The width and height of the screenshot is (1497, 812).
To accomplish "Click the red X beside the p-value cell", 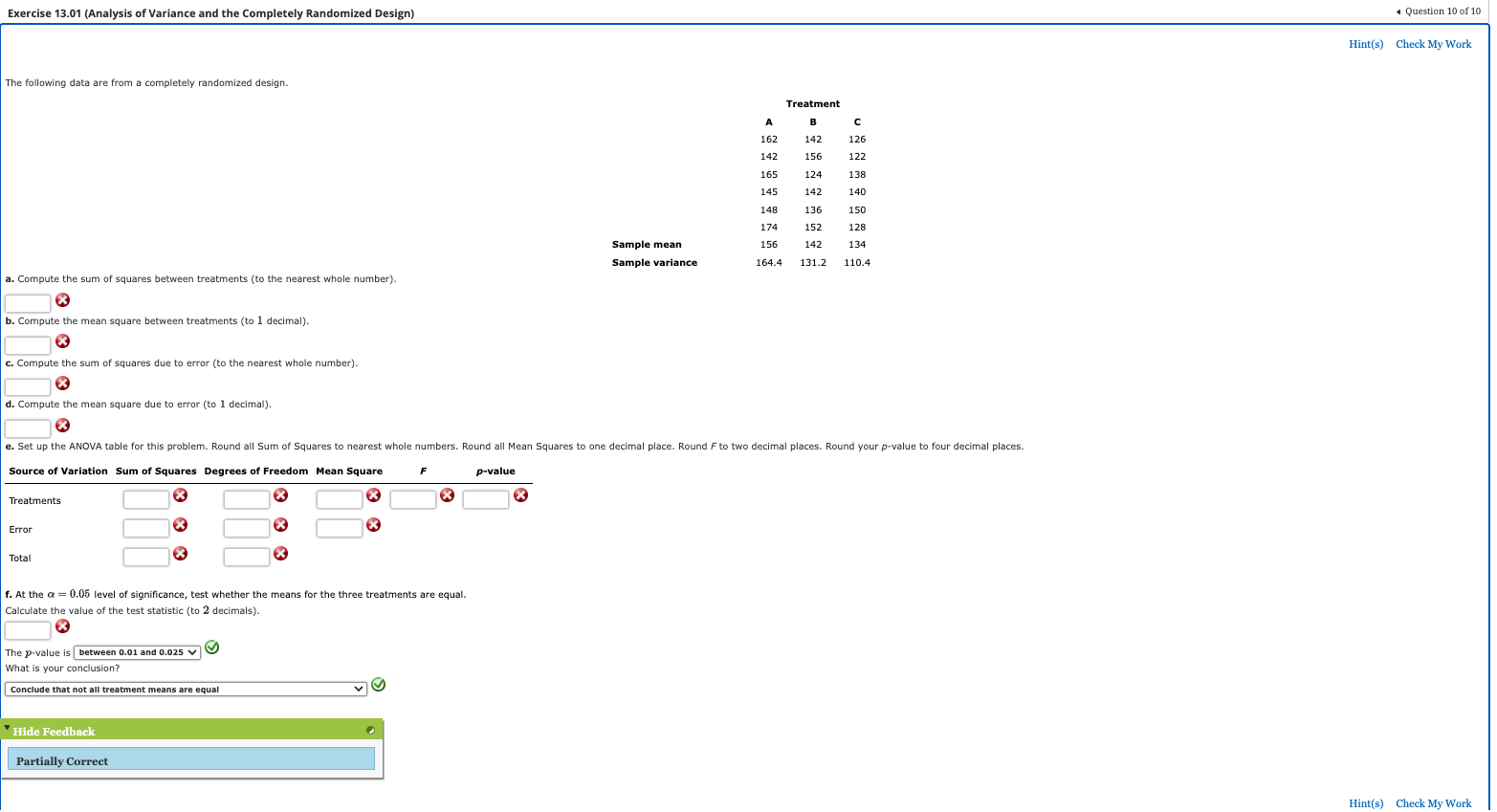I will 519,494.
